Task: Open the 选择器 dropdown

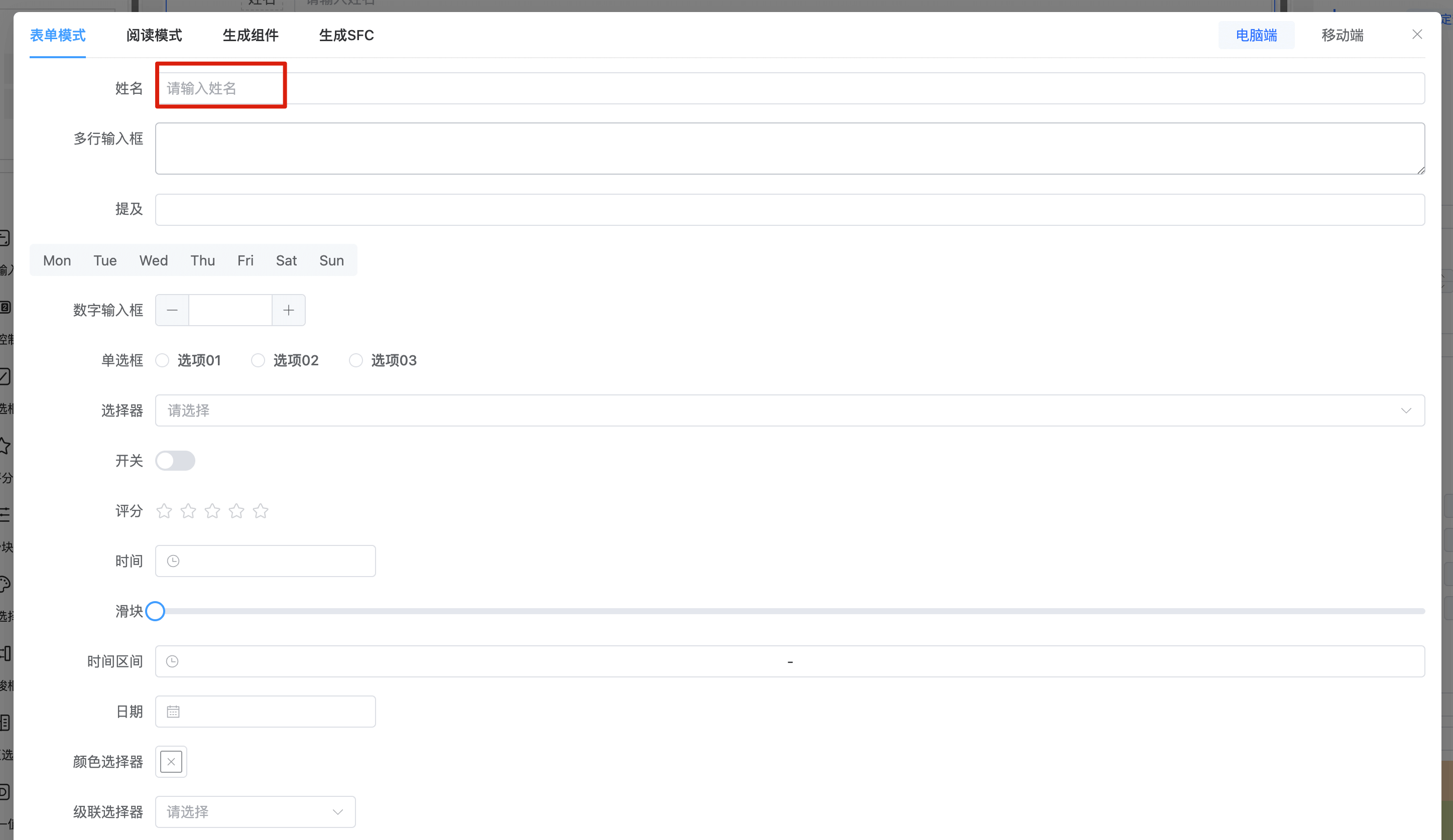Action: pyautogui.click(x=789, y=411)
